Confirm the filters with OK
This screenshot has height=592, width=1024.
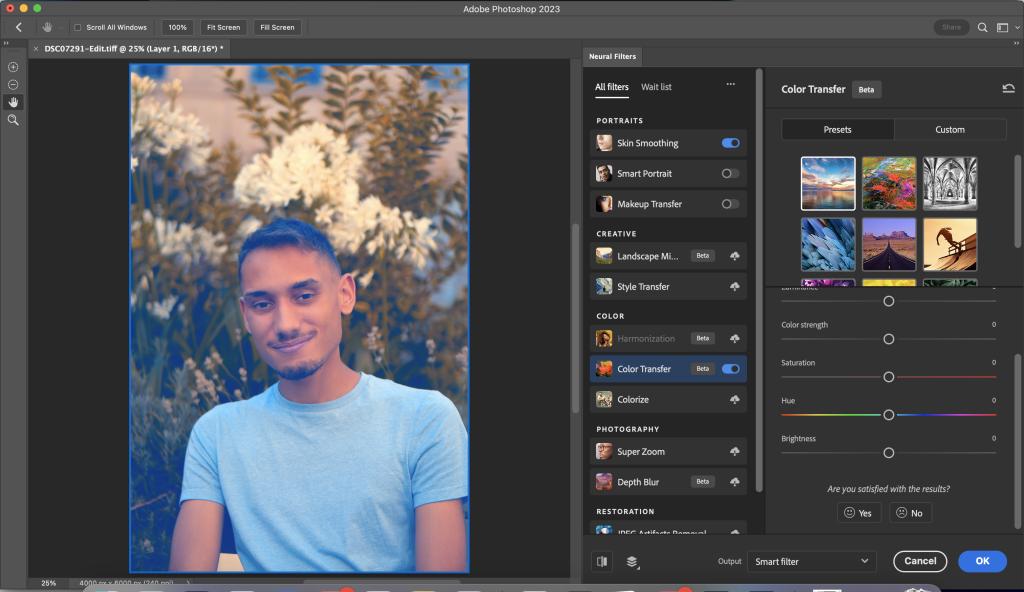tap(983, 561)
